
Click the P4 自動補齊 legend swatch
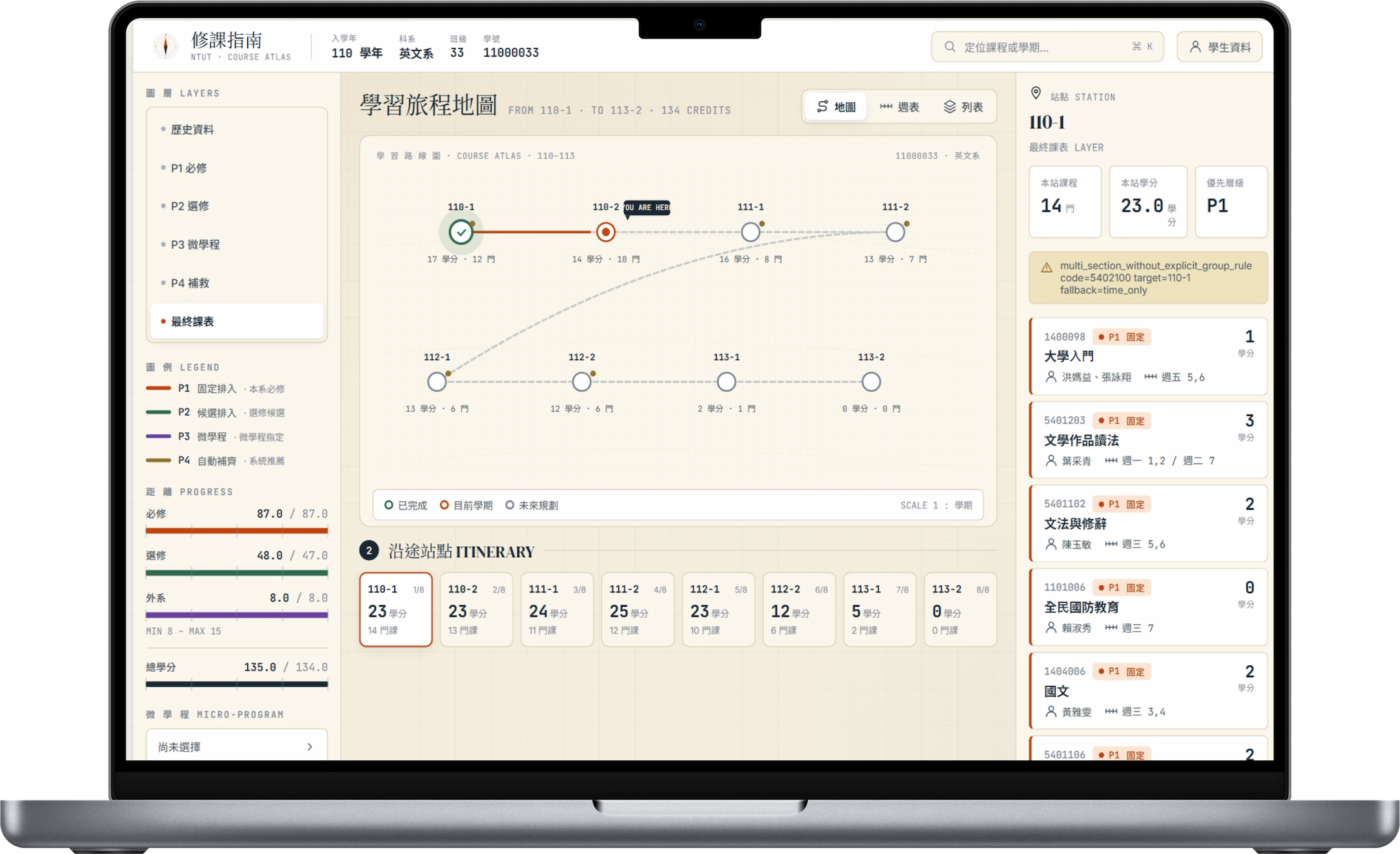pyautogui.click(x=158, y=460)
